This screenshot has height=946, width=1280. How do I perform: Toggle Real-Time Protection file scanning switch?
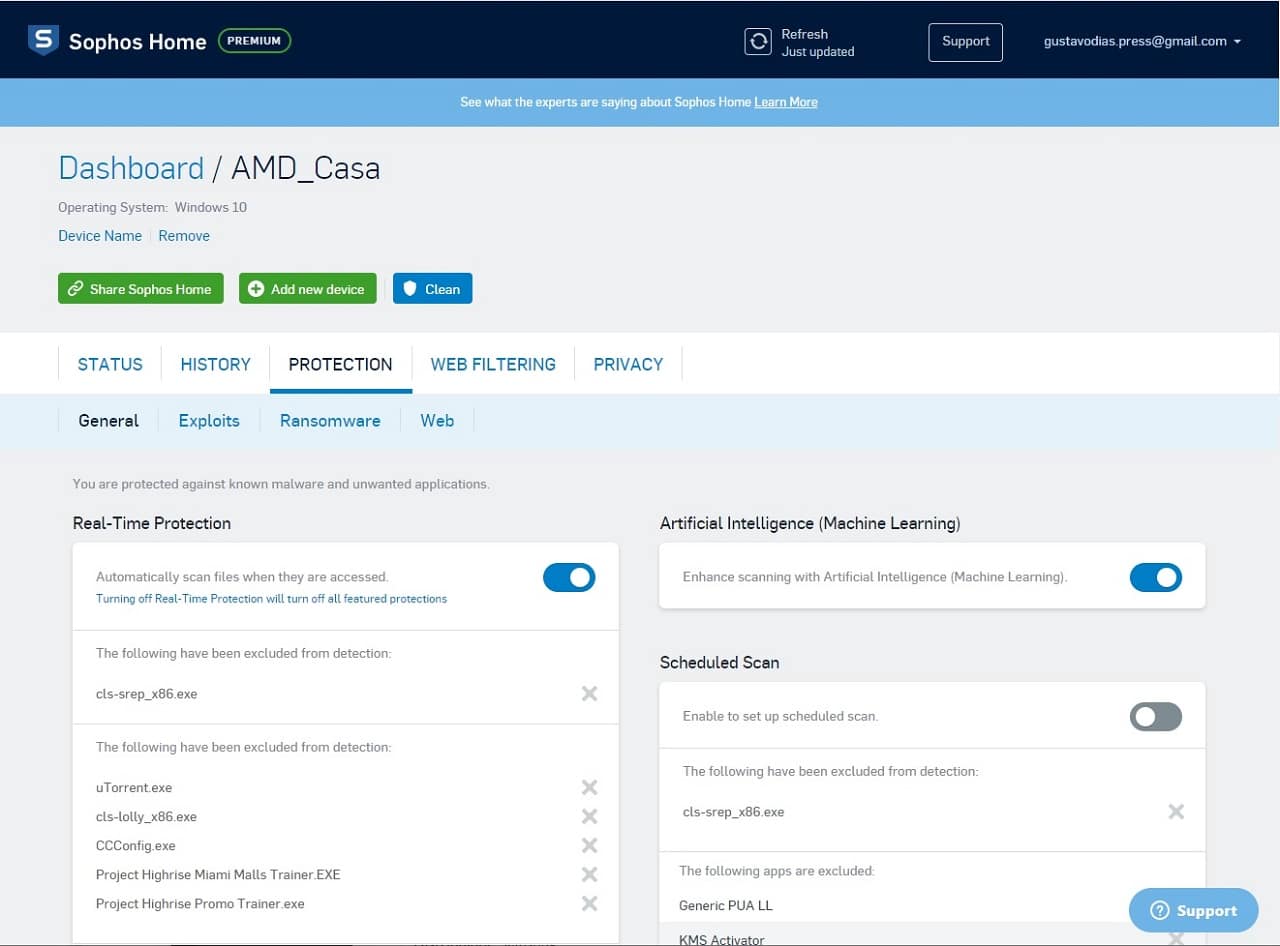569,577
